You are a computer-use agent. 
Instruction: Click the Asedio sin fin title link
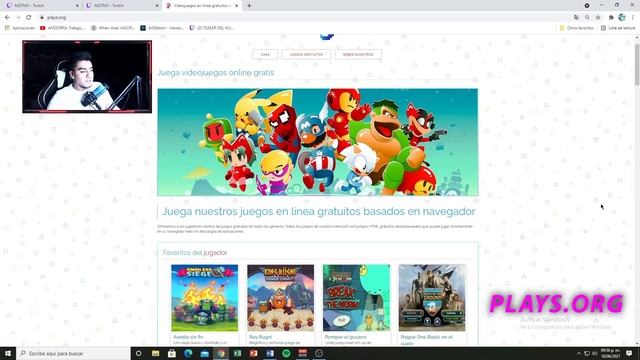pos(188,337)
